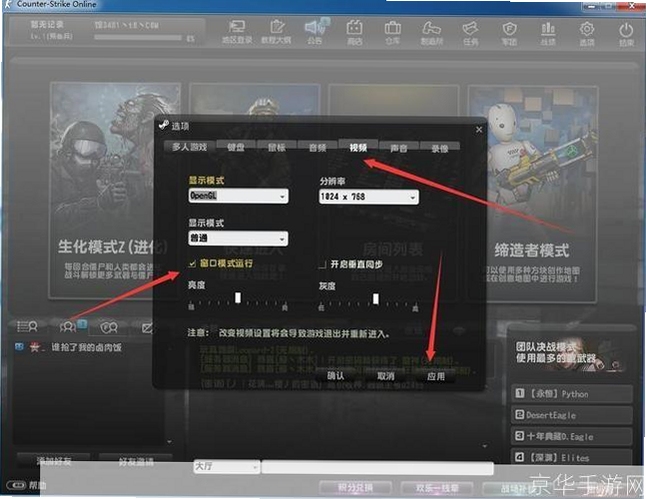Click the lobby chat message input field
The width and height of the screenshot is (646, 499).
(377, 467)
